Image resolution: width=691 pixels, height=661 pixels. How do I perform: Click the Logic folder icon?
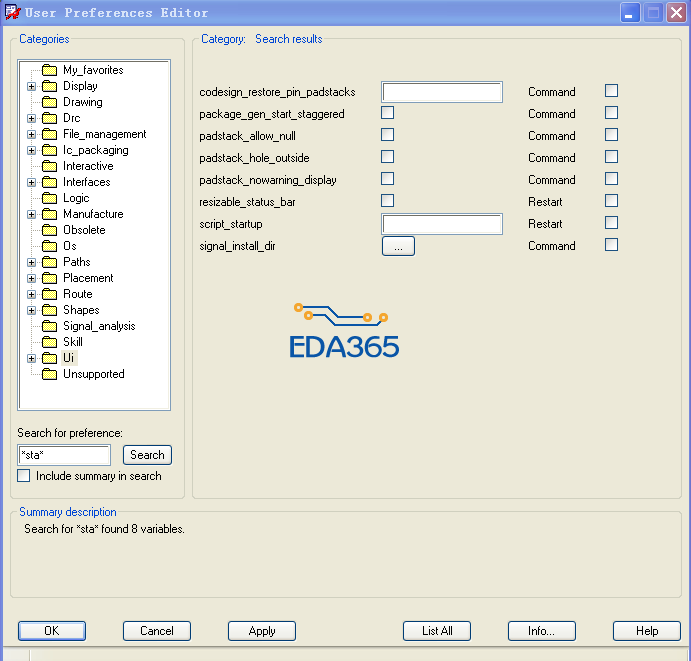[49, 198]
